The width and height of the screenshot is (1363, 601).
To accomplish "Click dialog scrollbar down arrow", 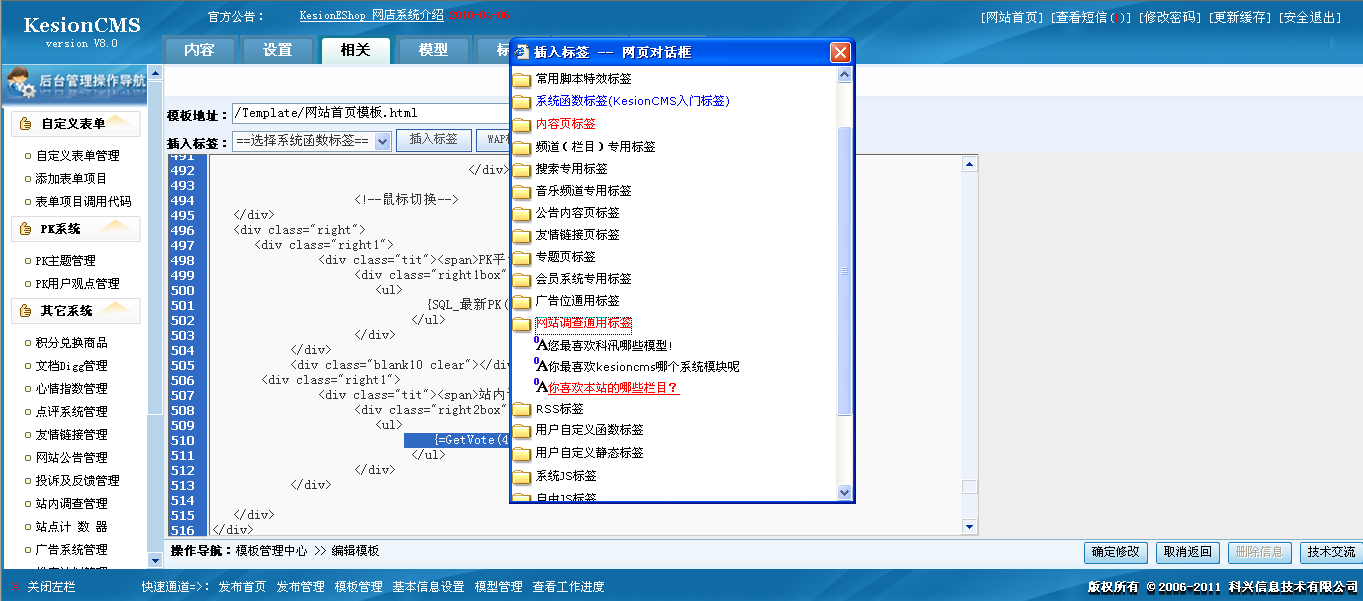I will pyautogui.click(x=844, y=492).
